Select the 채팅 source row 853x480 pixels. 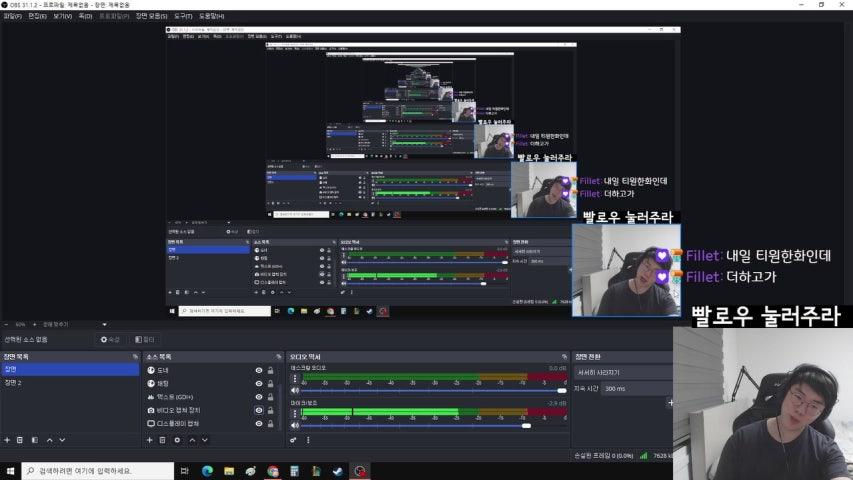211,383
